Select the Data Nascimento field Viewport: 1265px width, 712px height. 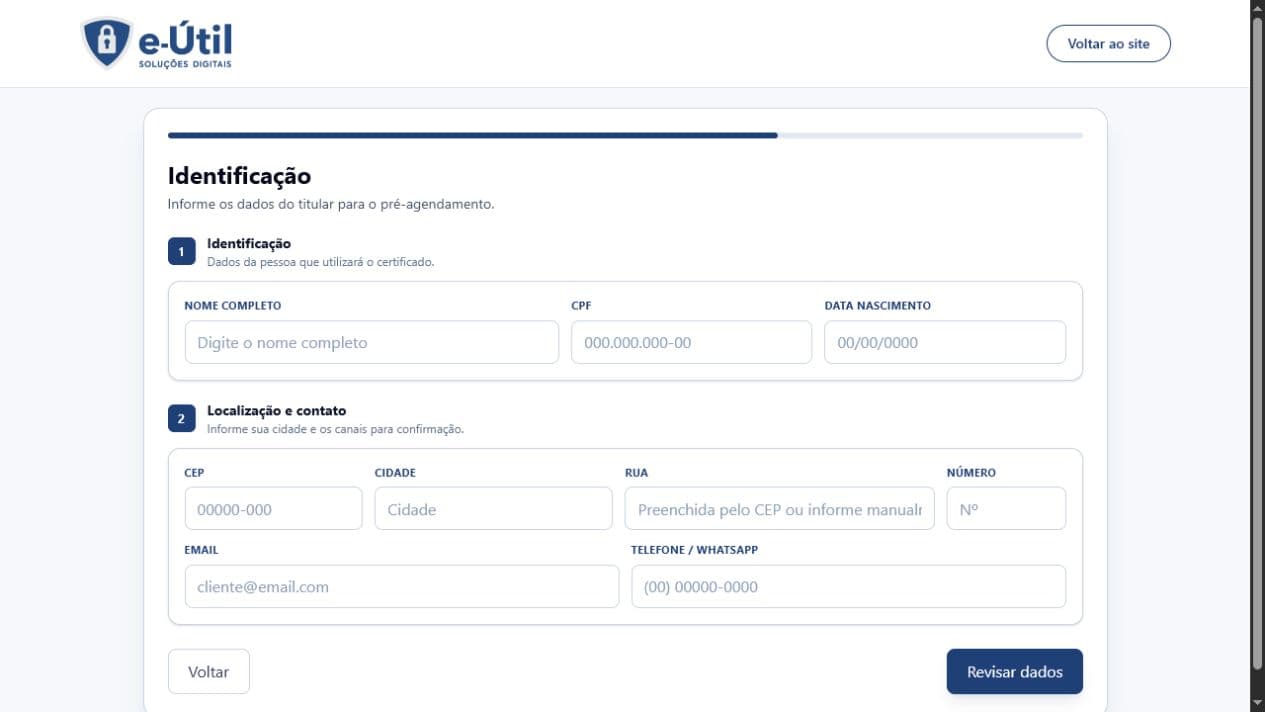(945, 342)
